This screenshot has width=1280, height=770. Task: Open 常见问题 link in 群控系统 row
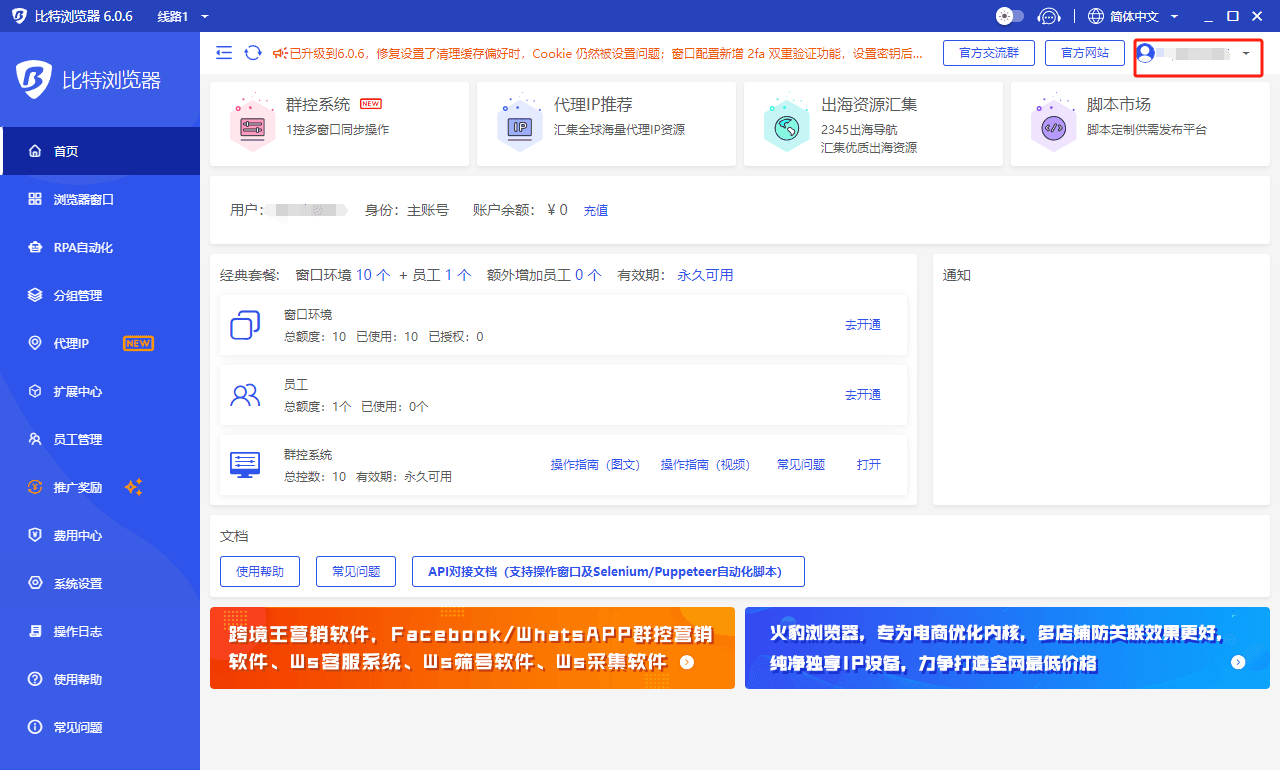(x=801, y=465)
